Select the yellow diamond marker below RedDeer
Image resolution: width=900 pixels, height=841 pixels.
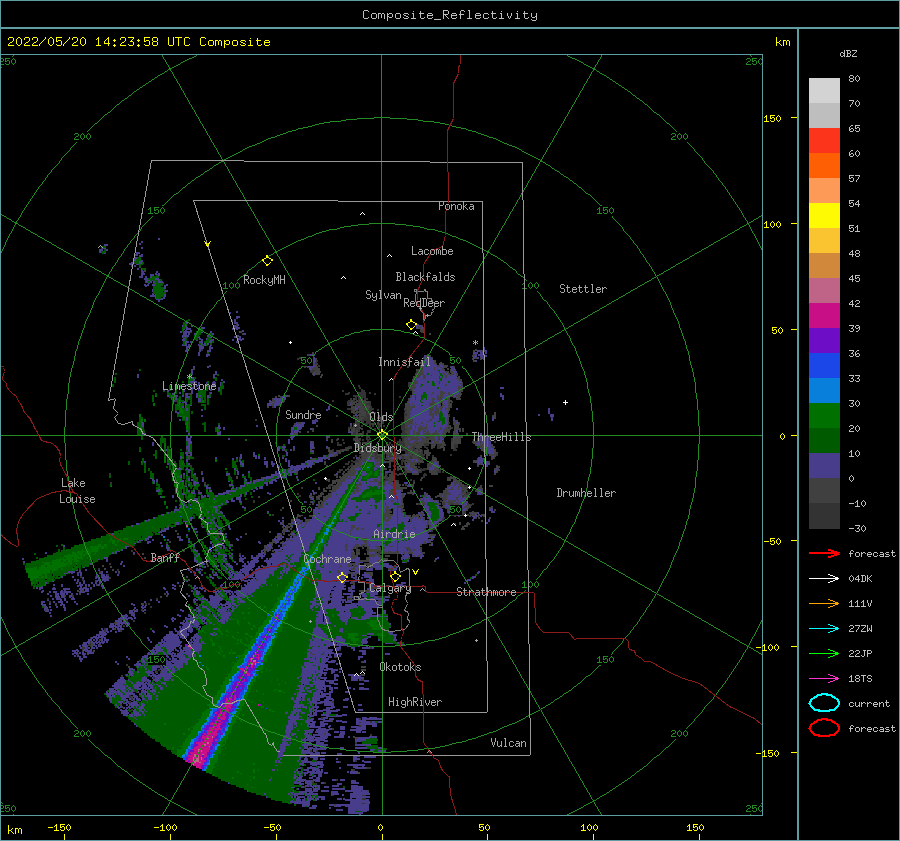coord(412,325)
